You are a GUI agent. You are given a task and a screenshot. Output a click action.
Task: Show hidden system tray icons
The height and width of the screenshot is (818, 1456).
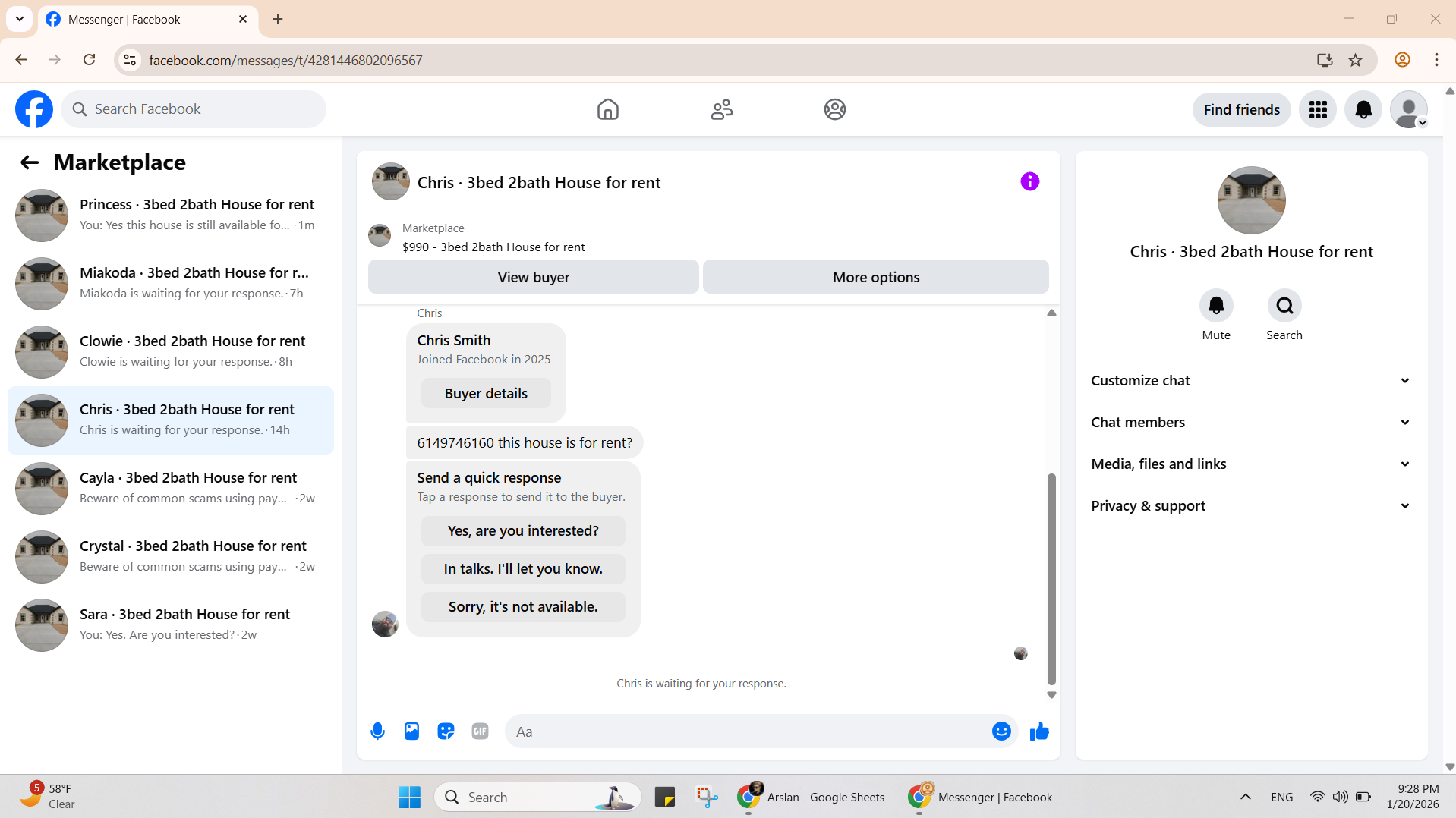[1246, 797]
